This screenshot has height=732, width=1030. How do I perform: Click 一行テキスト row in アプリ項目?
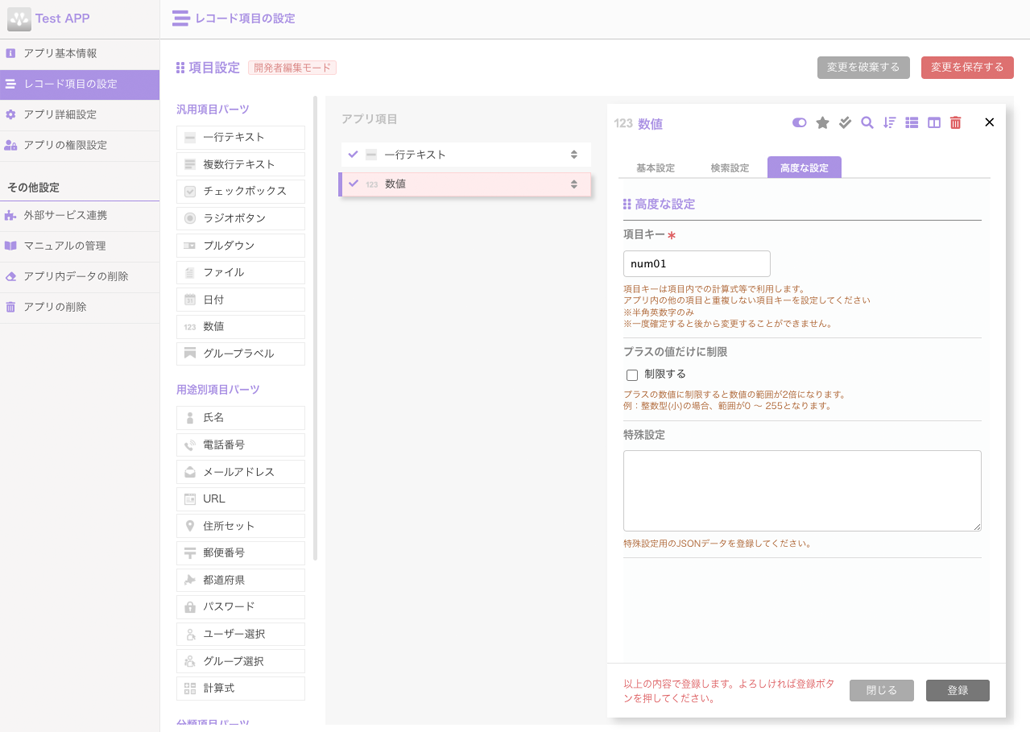pyautogui.click(x=466, y=155)
